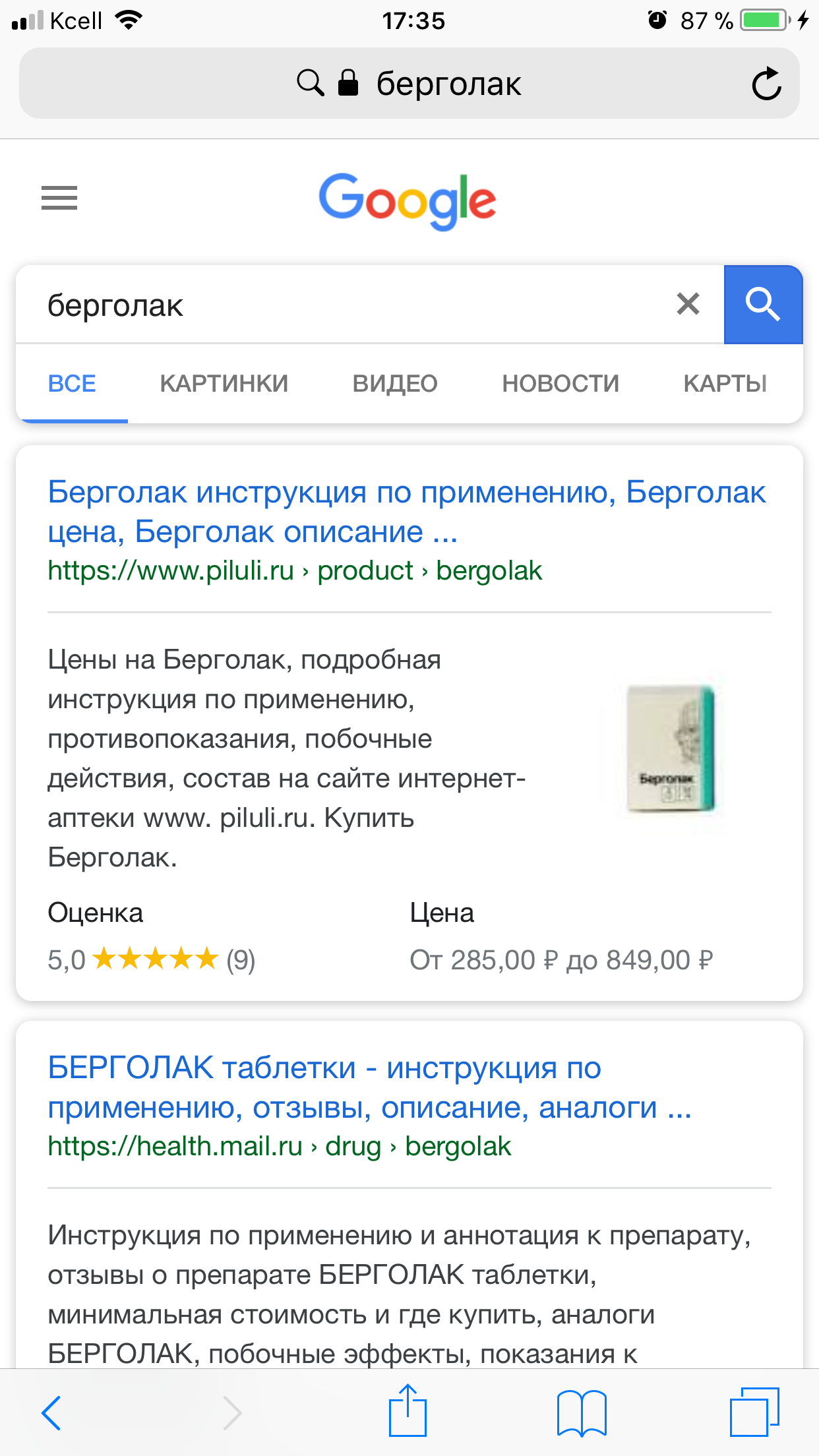
Task: Reload the current page
Action: pos(767,83)
